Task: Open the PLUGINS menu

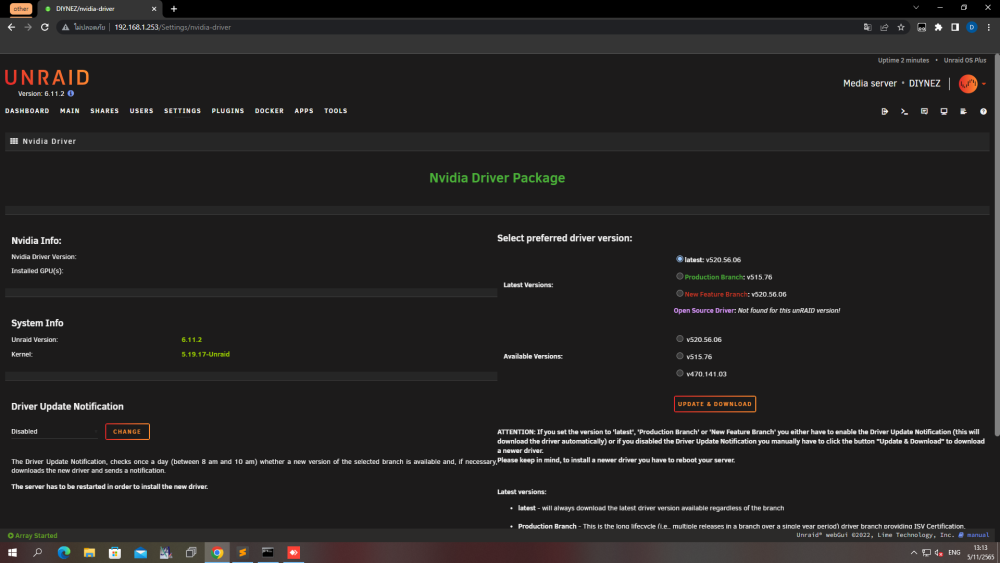Action: click(x=228, y=111)
